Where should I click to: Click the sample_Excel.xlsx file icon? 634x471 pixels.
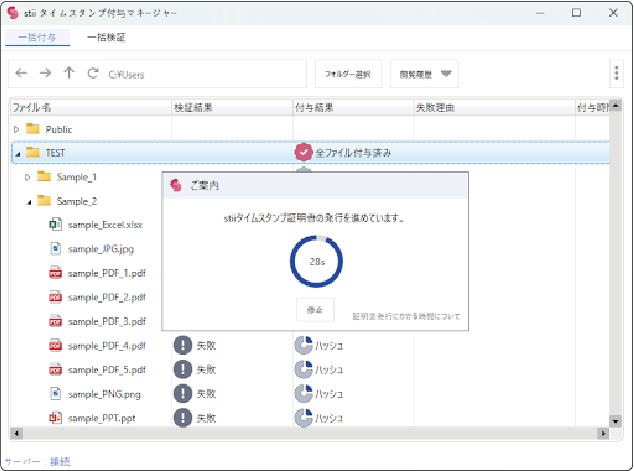56,225
